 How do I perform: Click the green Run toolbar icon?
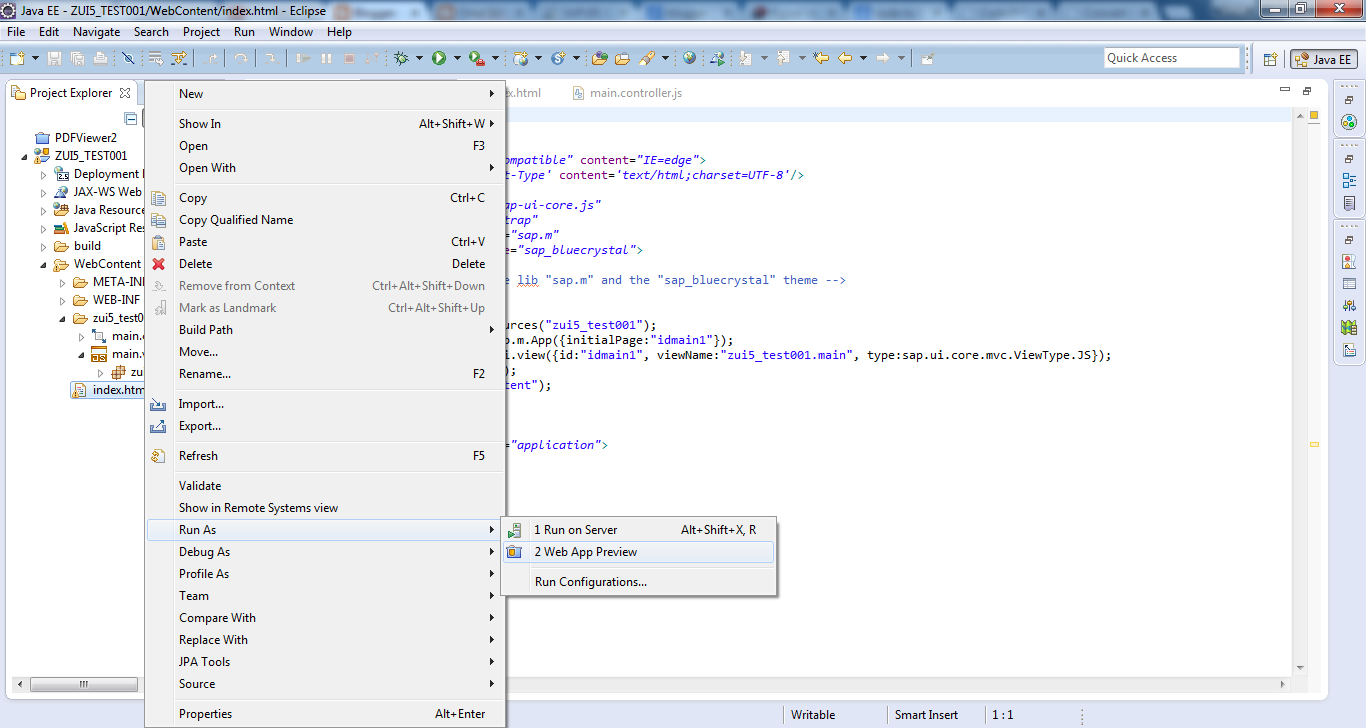coord(438,59)
